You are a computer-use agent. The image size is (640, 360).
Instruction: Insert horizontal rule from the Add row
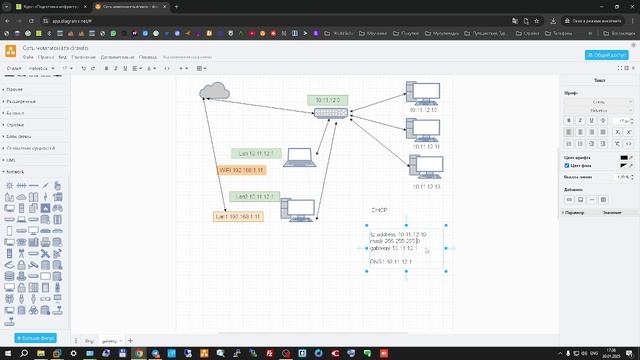pos(592,200)
